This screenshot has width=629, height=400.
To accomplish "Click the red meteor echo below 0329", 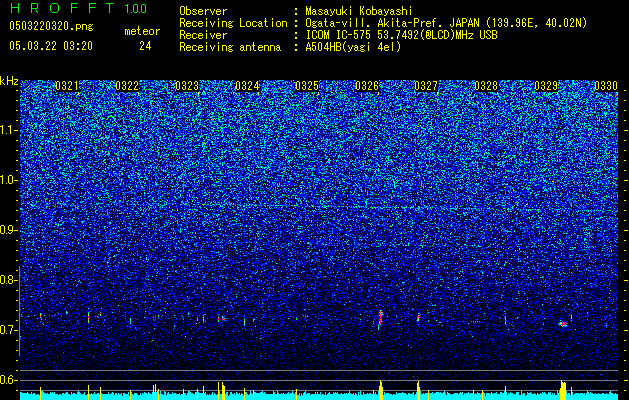I will tap(564, 323).
